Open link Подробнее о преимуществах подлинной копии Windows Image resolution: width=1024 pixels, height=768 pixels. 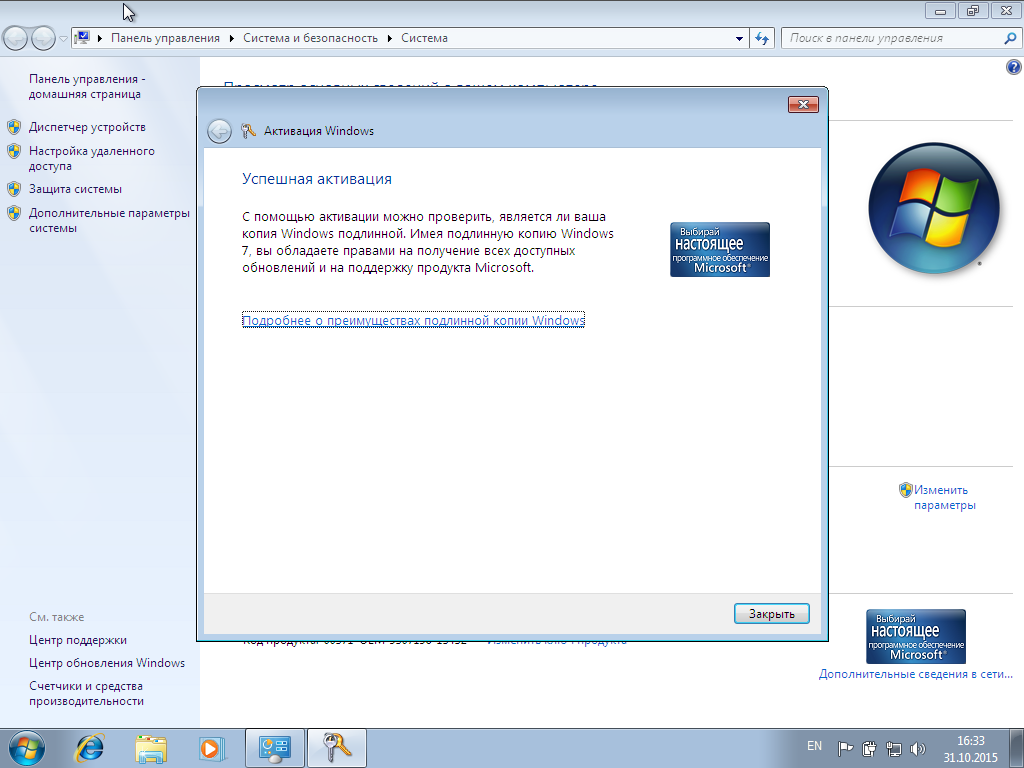(x=413, y=320)
